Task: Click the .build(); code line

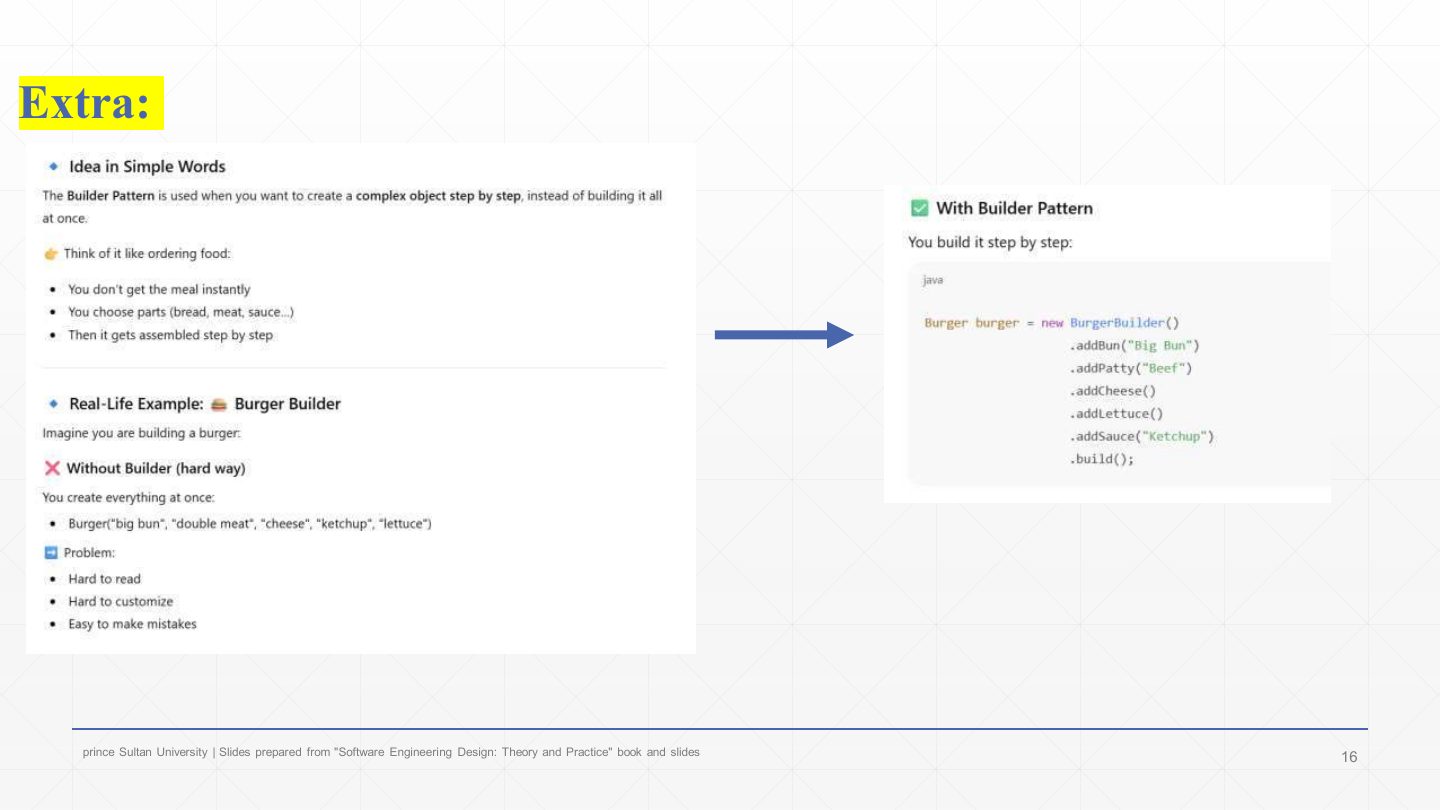Action: [x=1101, y=460]
